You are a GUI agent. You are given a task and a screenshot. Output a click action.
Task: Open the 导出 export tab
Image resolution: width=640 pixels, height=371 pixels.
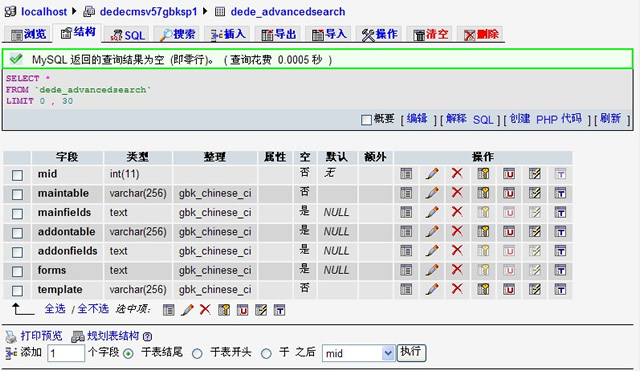278,35
